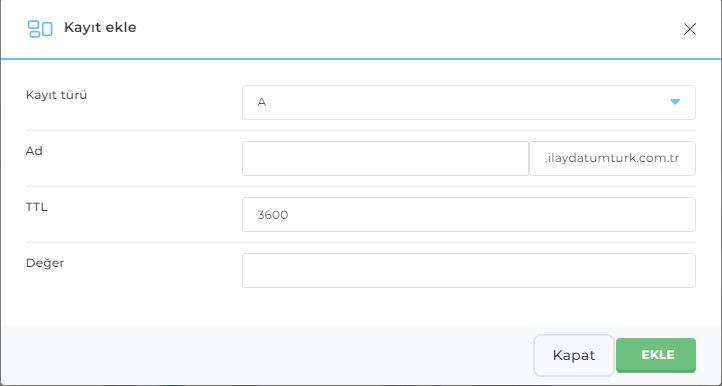
Task: Click the blue dropdown arrow for record type
Action: tap(675, 102)
